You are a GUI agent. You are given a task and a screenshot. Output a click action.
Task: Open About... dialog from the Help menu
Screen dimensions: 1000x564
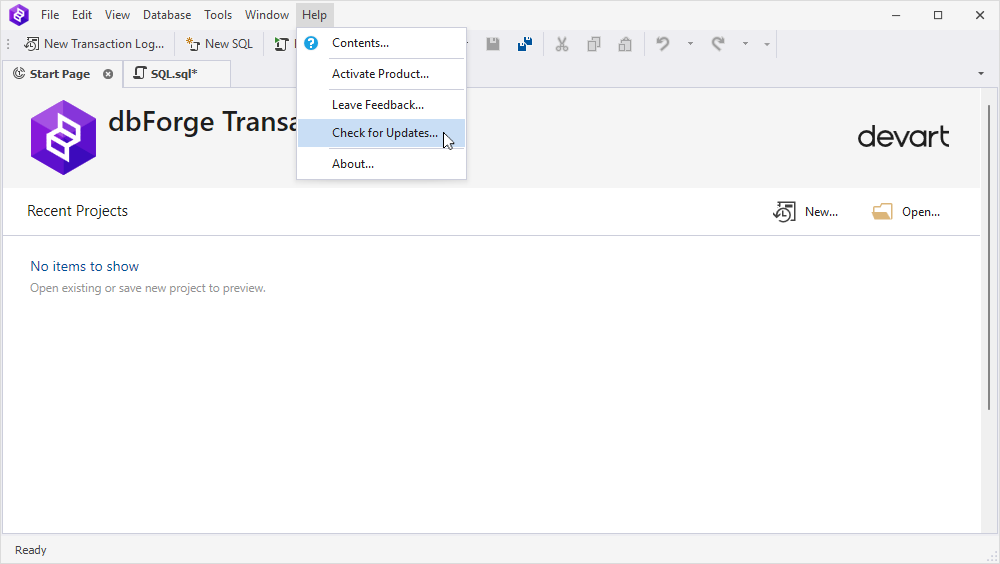click(381, 164)
